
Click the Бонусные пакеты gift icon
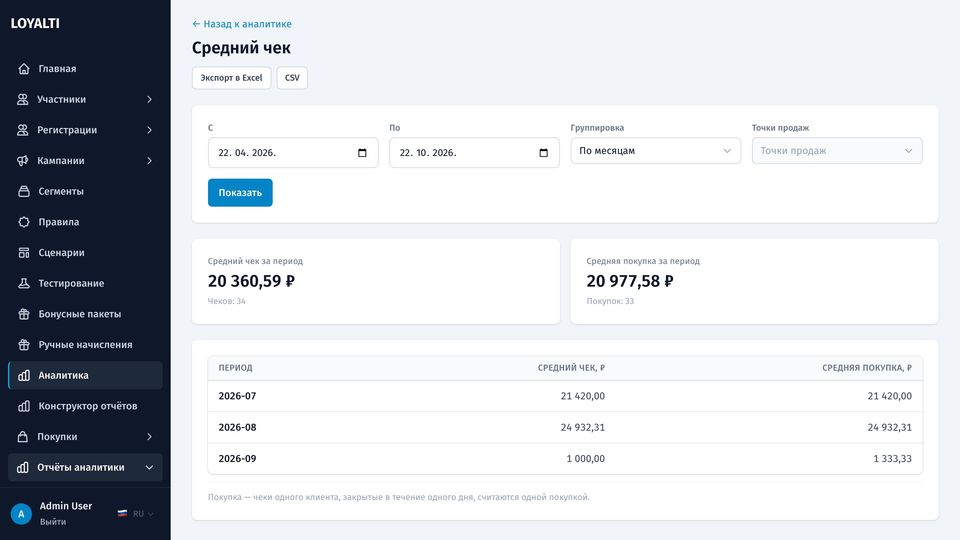[24, 313]
